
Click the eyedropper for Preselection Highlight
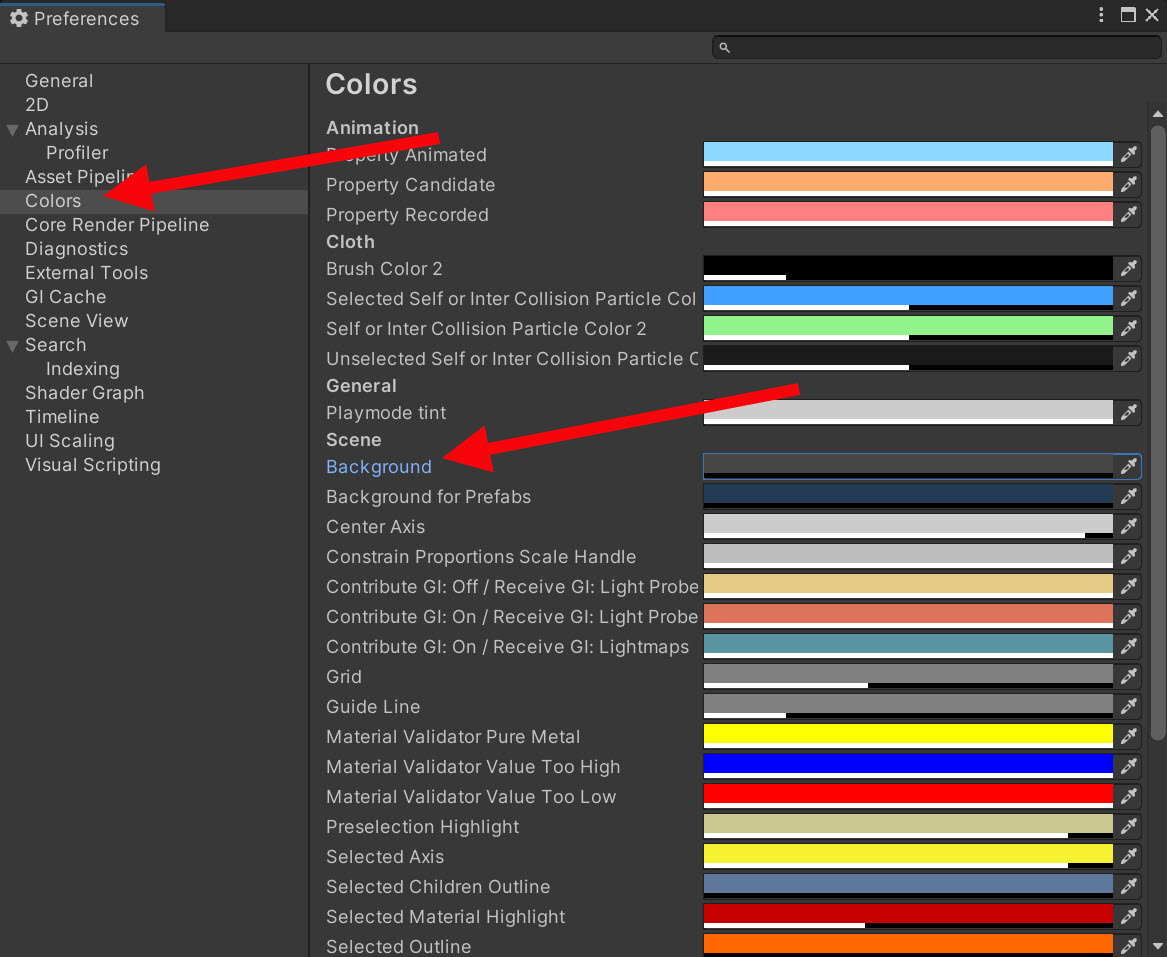1128,826
